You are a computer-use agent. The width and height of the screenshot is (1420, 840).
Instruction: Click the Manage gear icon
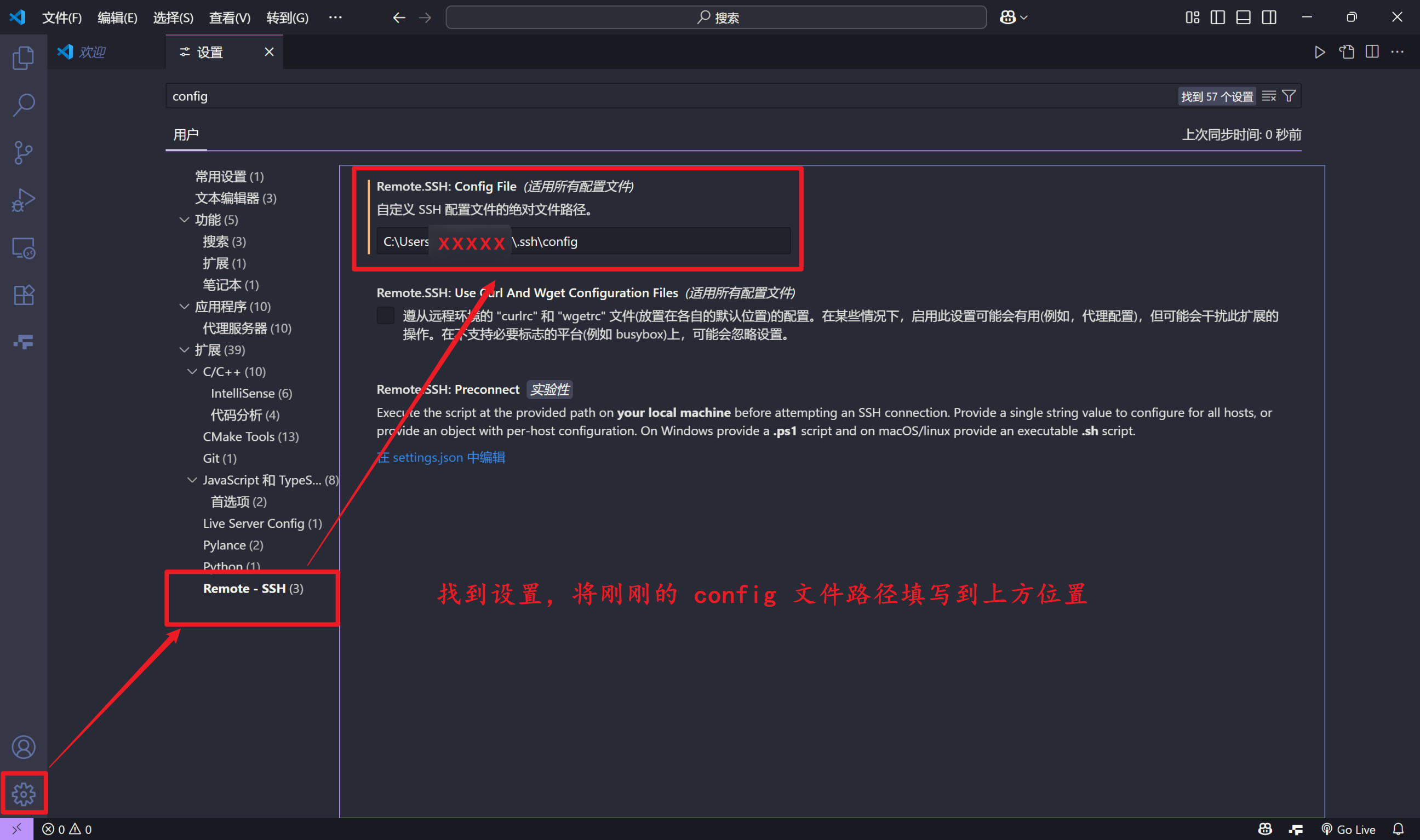coord(23,794)
